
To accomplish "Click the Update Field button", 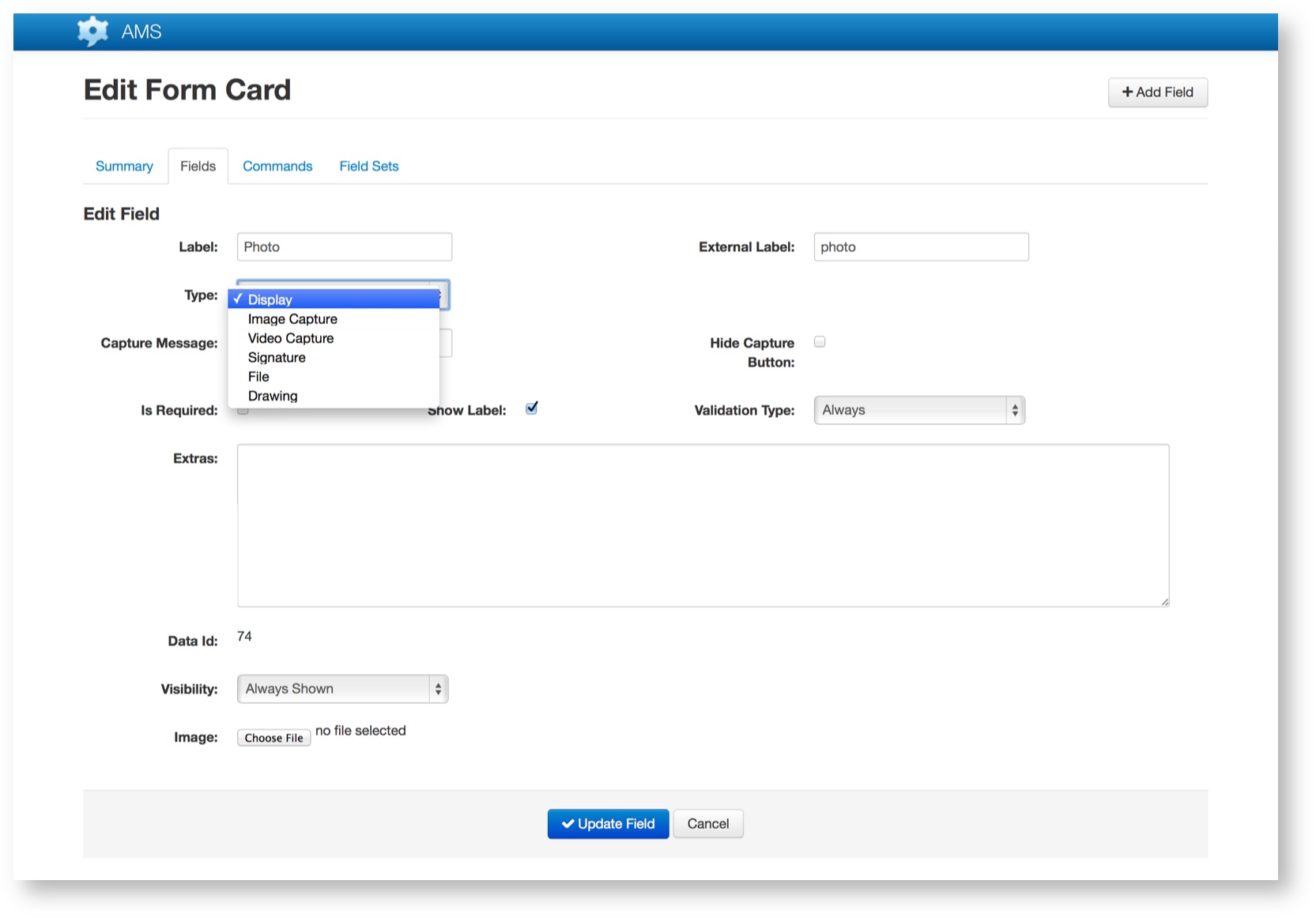I will [x=608, y=824].
